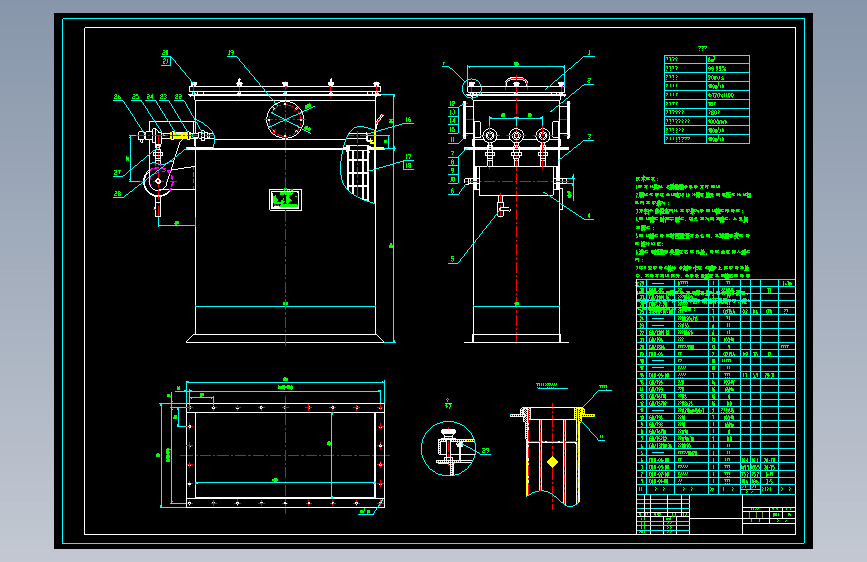867x562 pixels.
Task: Select the cyan detail circle at the side view top corner
Action: point(472,87)
